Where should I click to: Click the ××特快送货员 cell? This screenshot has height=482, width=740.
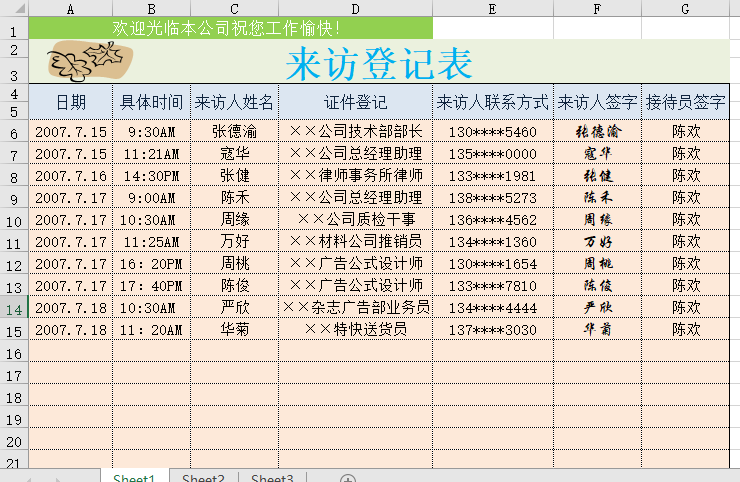pos(355,329)
